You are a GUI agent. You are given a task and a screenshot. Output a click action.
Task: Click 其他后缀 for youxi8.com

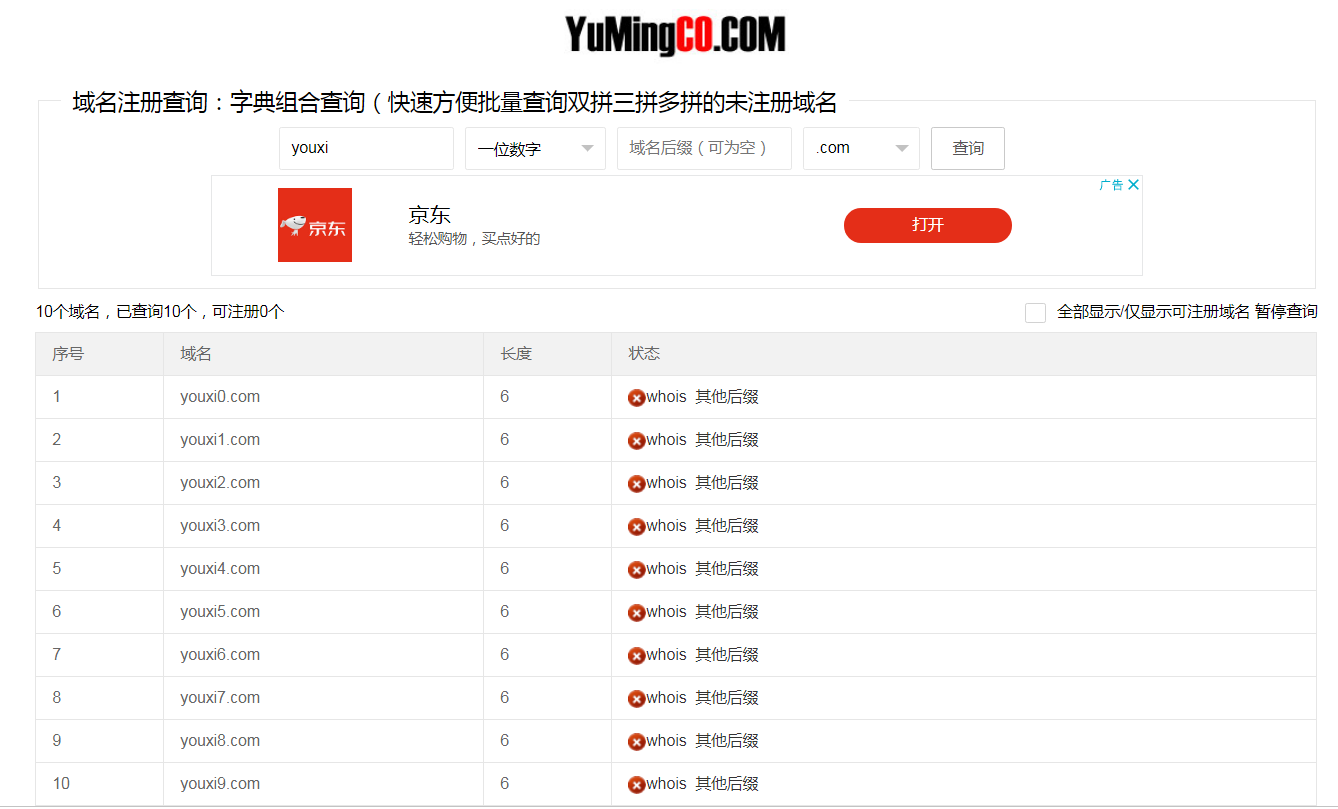point(727,741)
